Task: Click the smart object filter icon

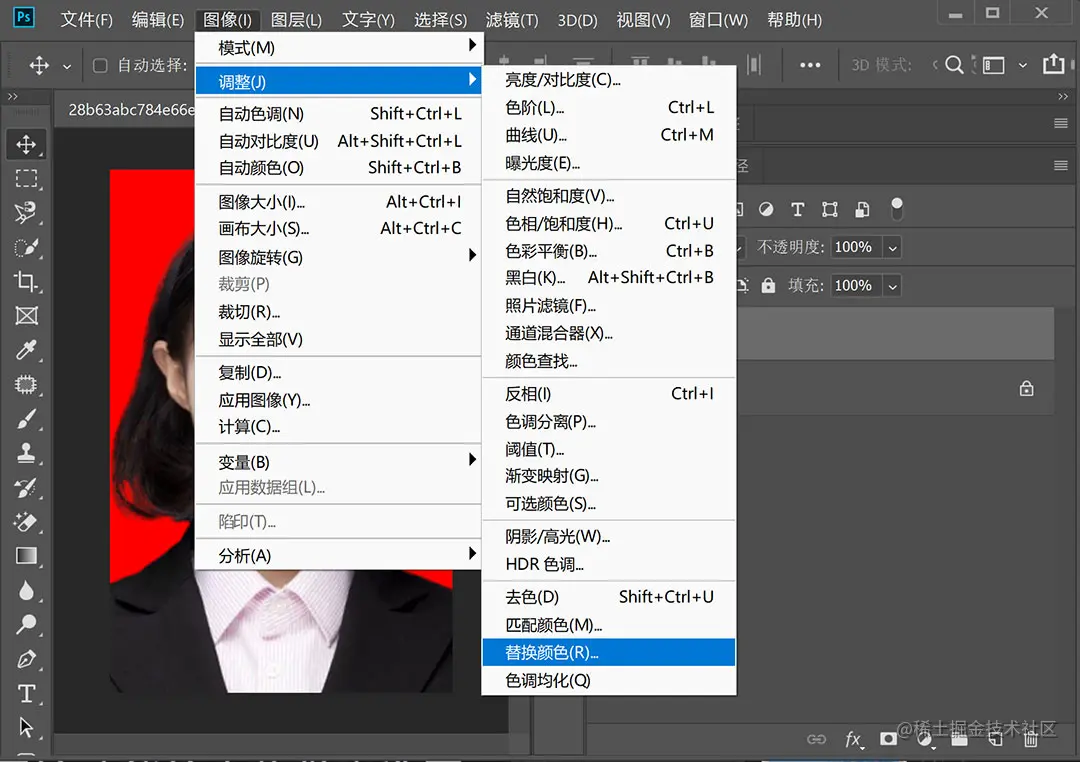Action: pyautogui.click(x=862, y=209)
